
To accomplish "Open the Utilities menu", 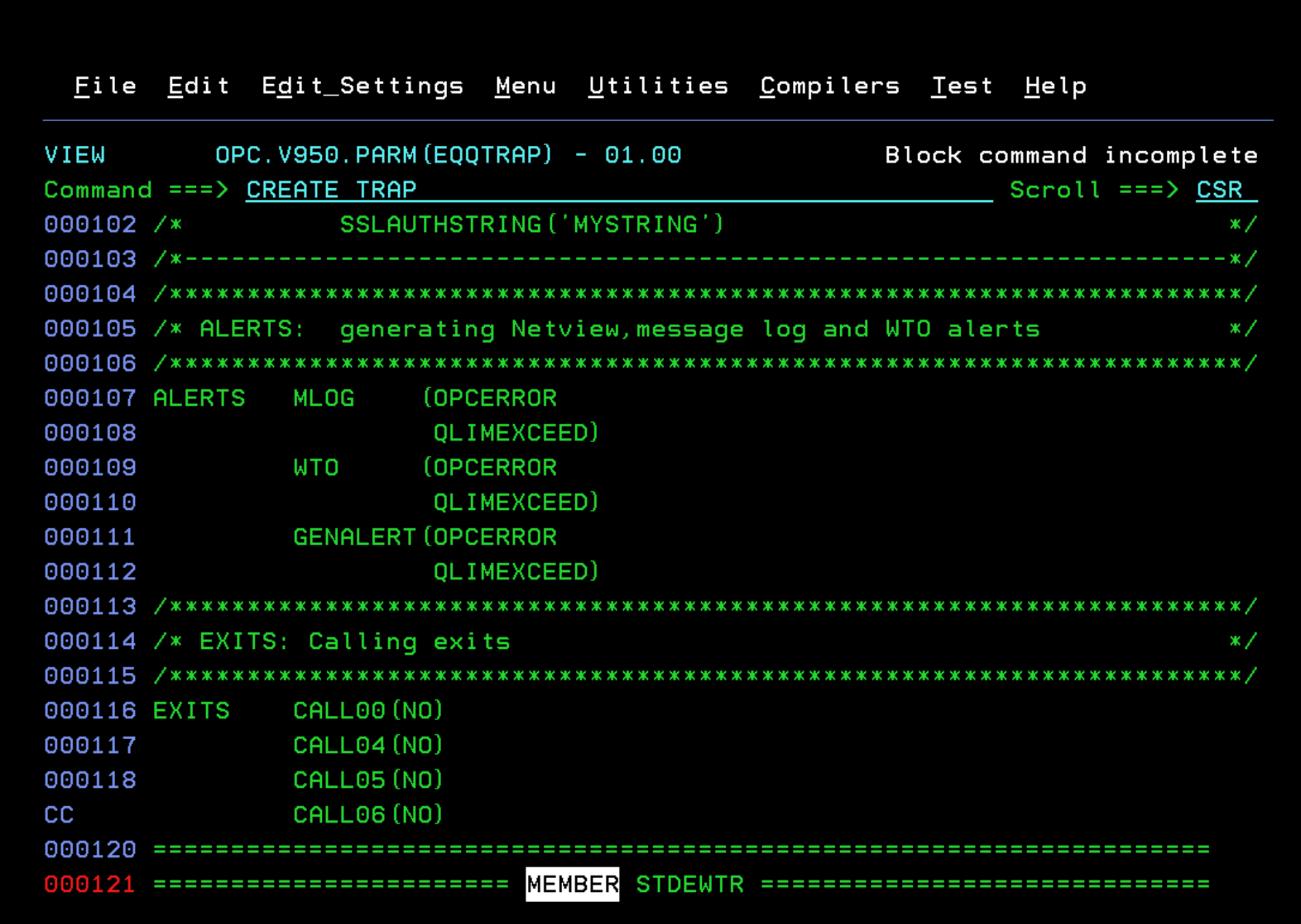I will pos(659,86).
